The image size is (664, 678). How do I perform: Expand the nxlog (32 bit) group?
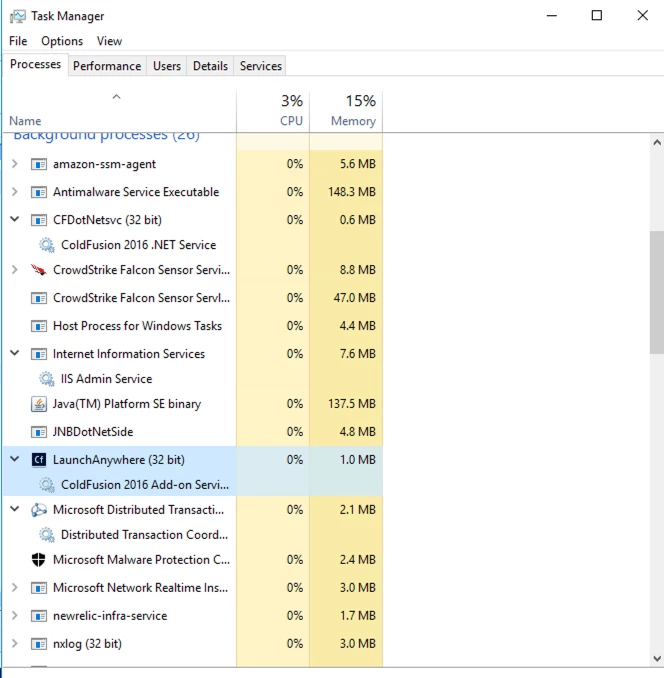click(x=15, y=644)
